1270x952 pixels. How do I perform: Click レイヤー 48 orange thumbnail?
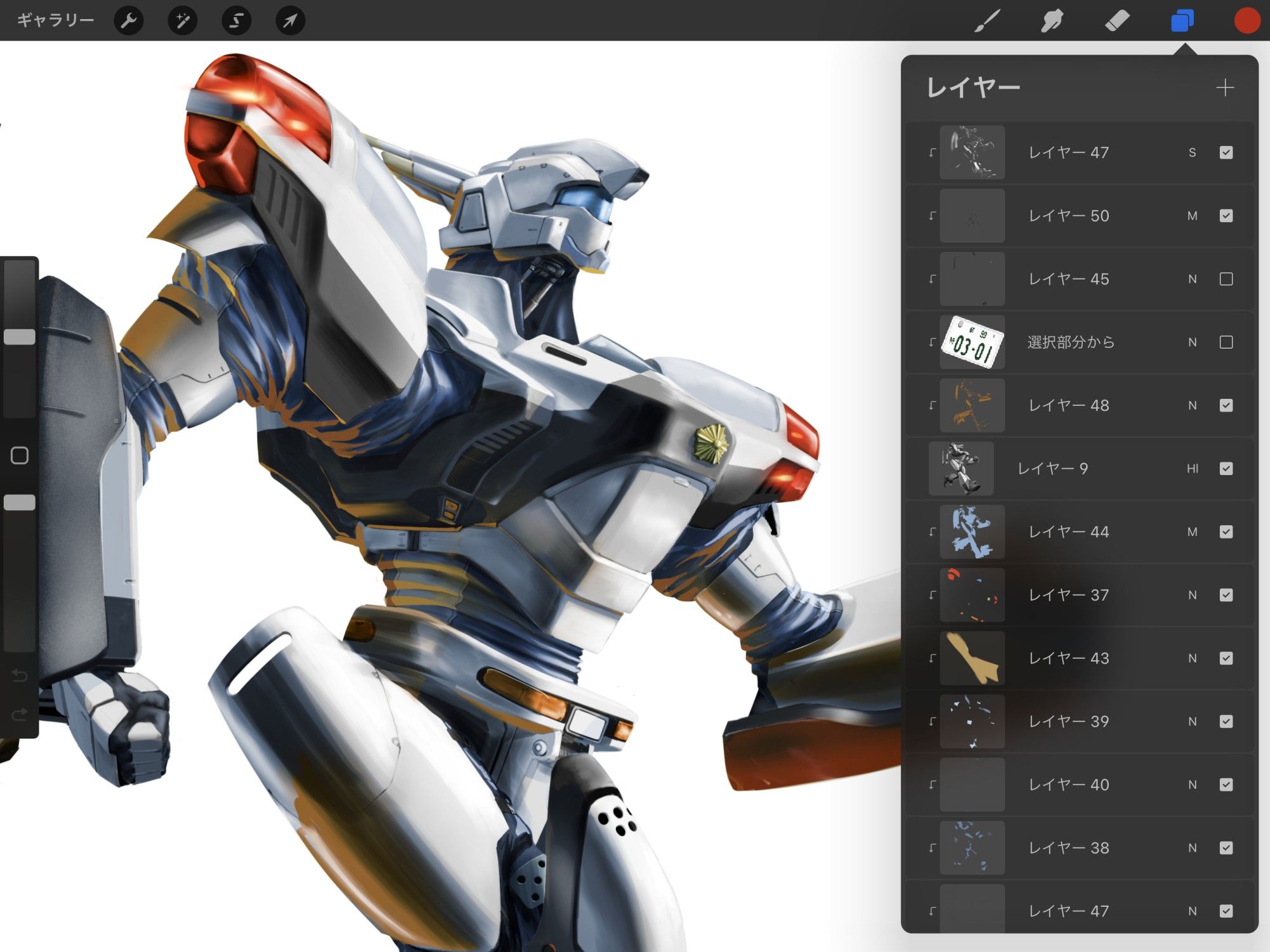pyautogui.click(x=972, y=405)
